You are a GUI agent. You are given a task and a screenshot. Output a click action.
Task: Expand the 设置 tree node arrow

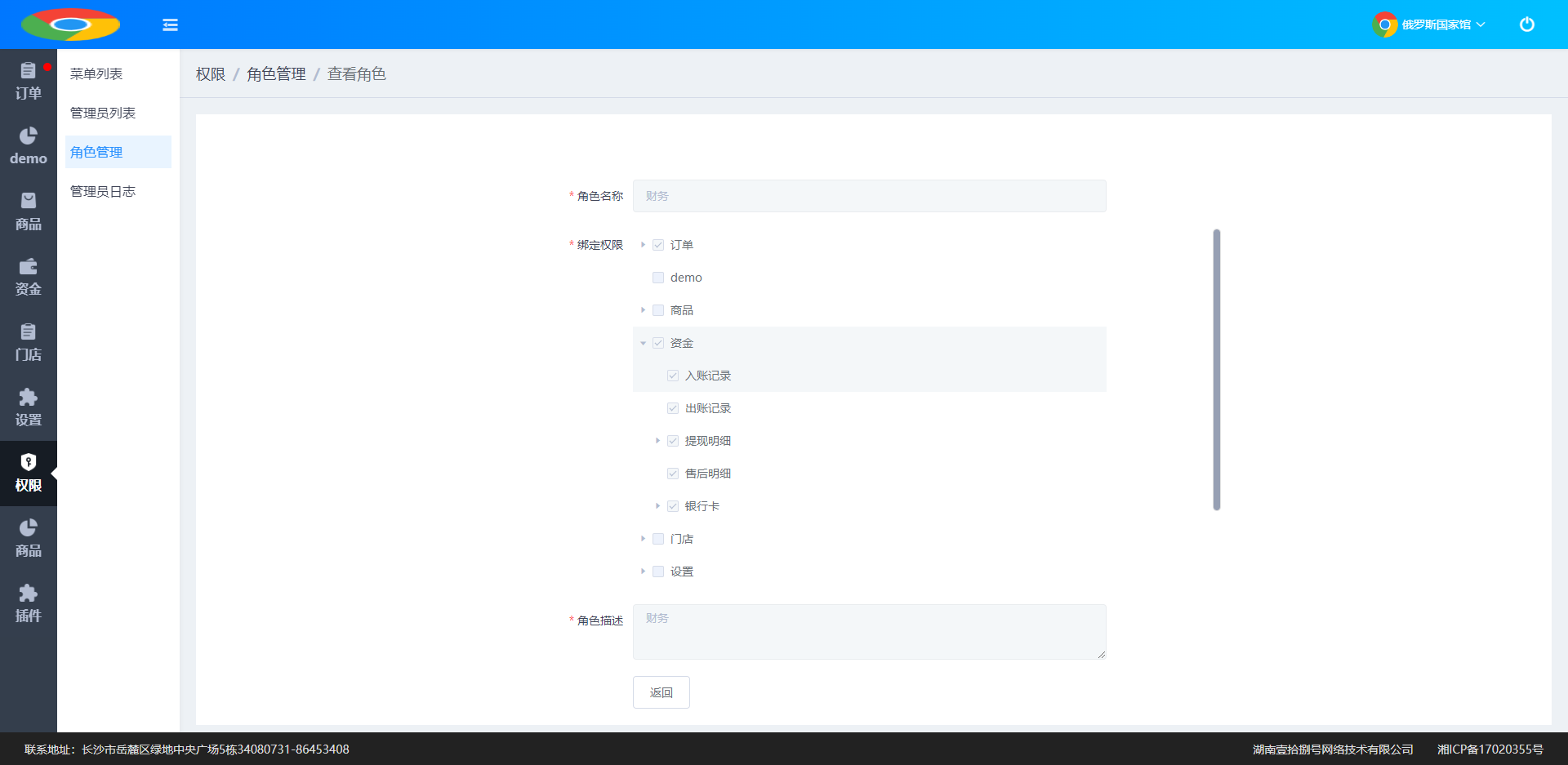pos(643,572)
